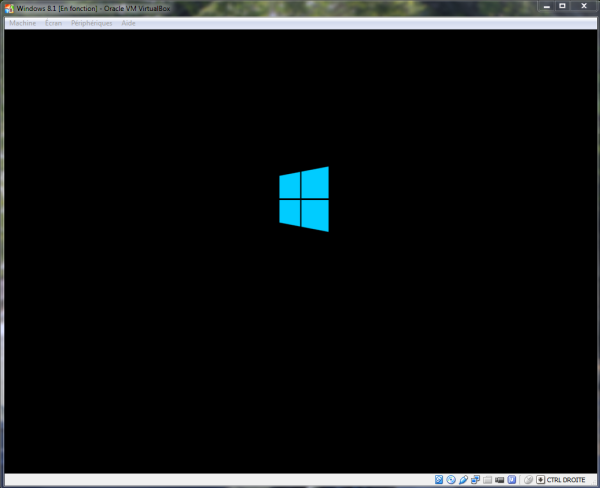Click the hard disk activity icon in status bar
600x488 pixels.
439,480
